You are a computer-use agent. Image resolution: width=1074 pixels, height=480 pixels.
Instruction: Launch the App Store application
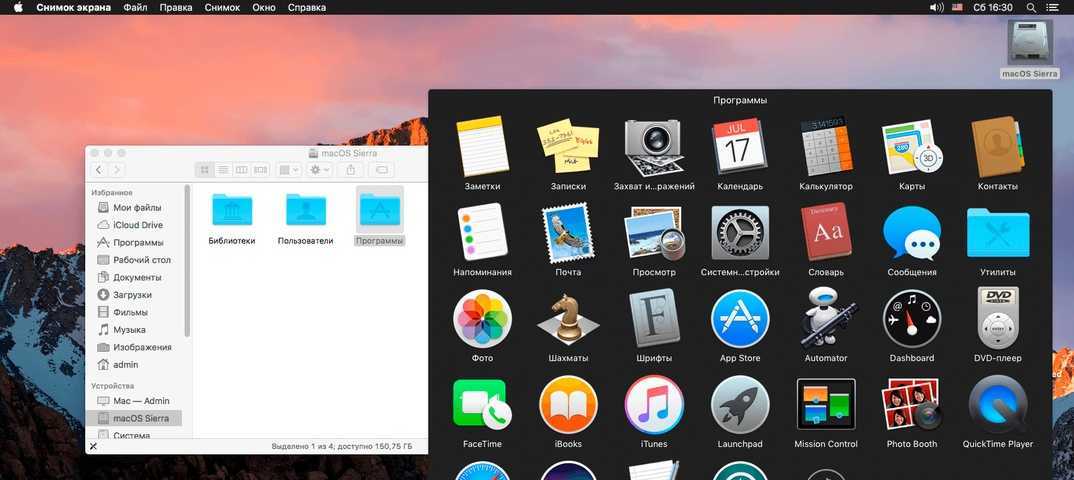(740, 319)
